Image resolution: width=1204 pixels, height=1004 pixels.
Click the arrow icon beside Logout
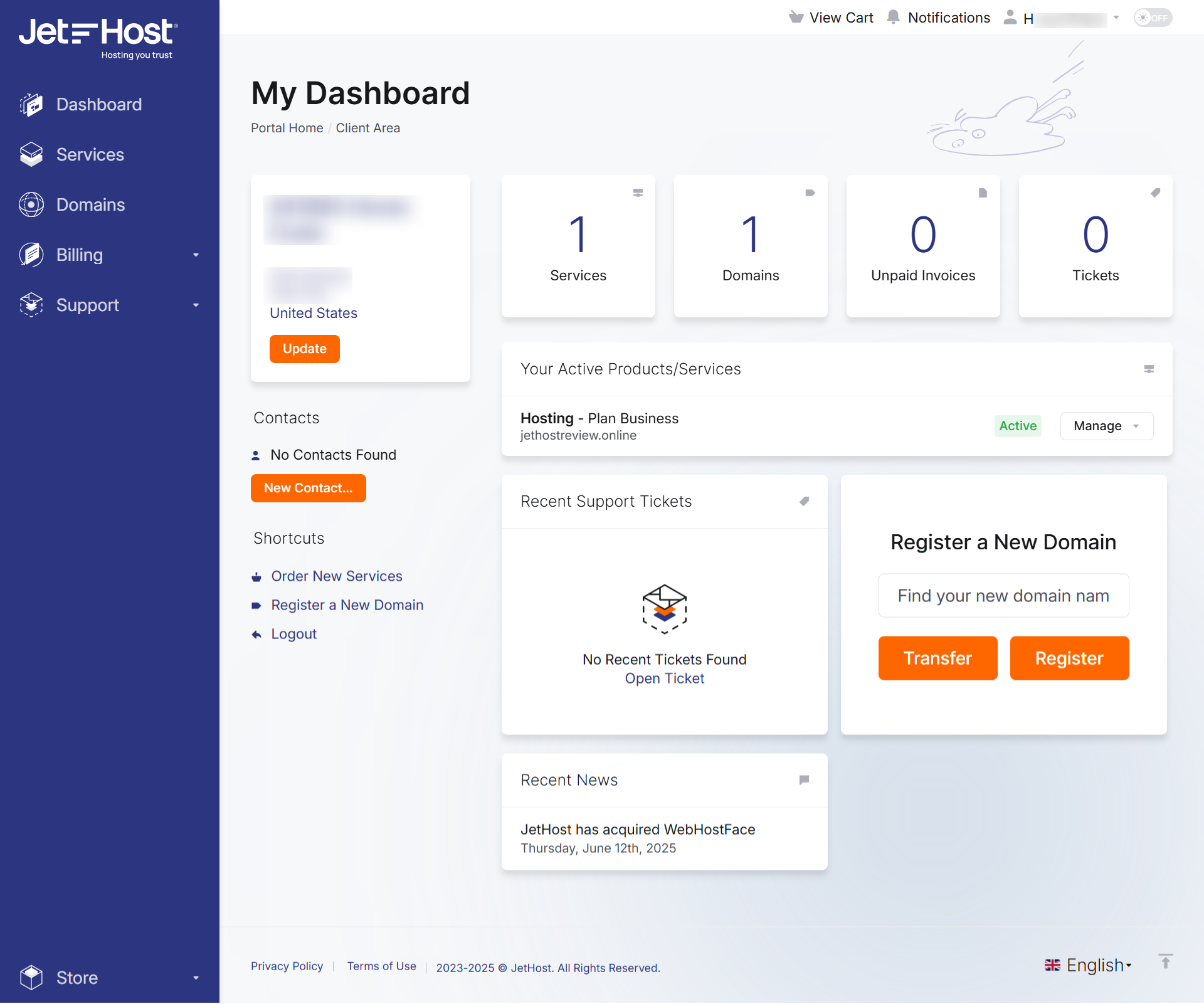256,635
